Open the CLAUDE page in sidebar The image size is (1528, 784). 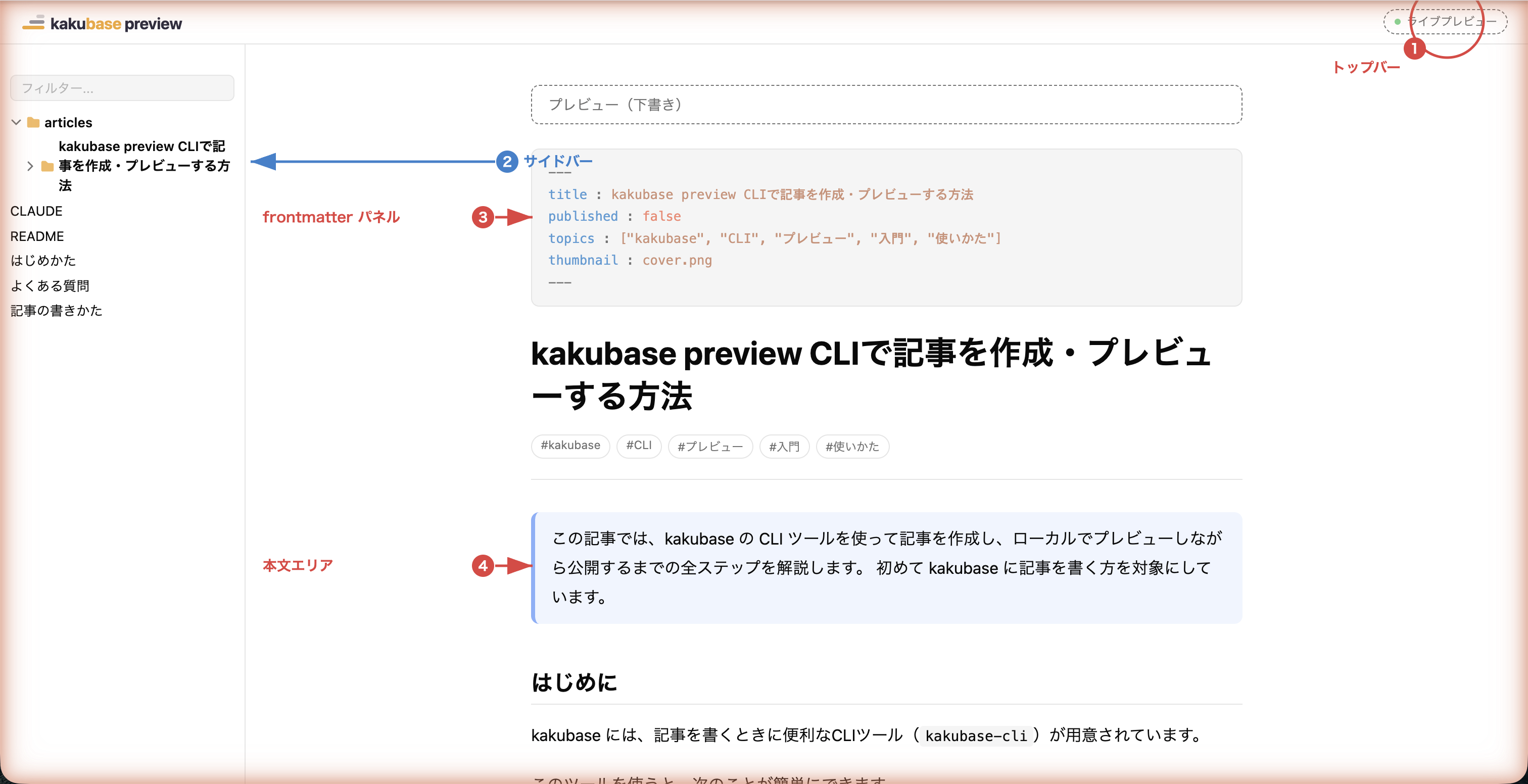point(36,211)
